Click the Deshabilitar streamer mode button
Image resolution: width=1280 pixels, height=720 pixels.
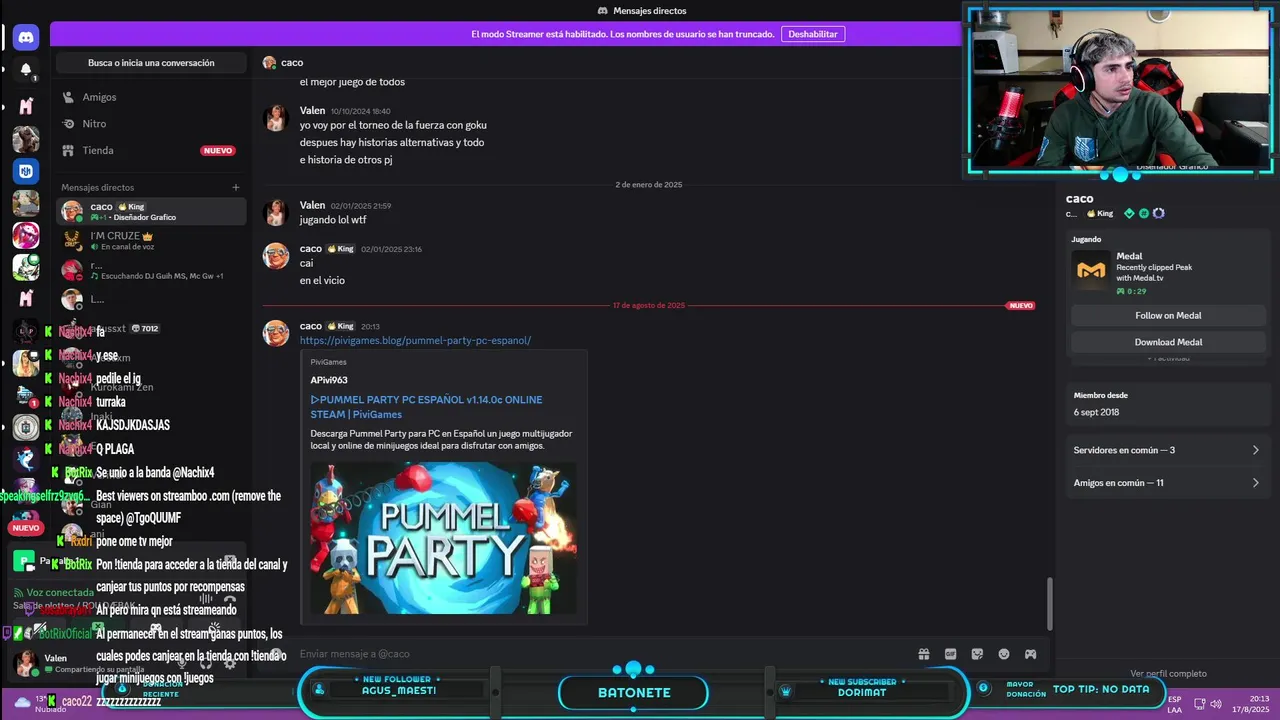coord(813,34)
